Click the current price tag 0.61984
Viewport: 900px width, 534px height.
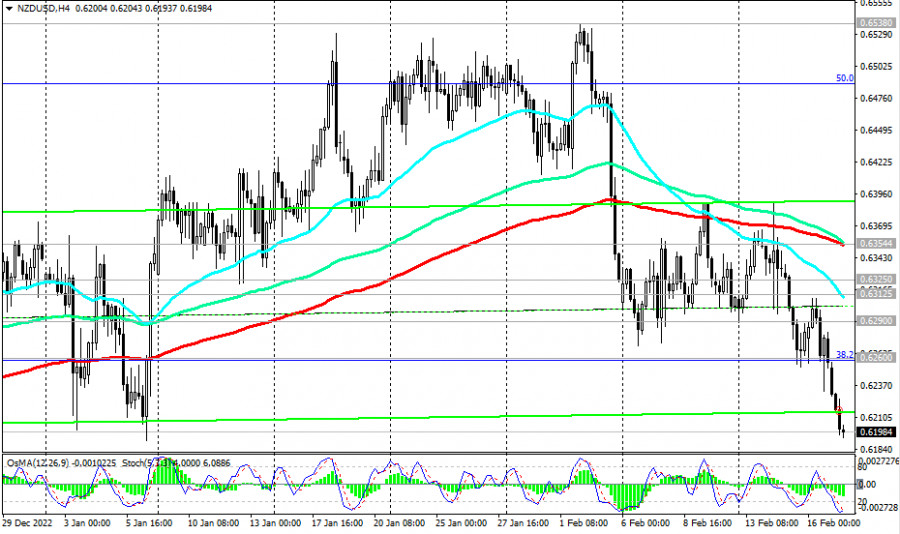(x=875, y=433)
